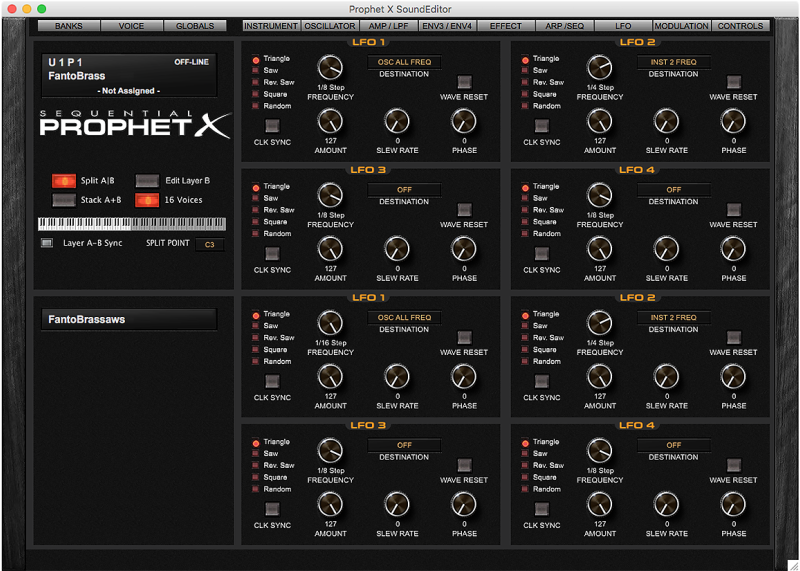Click the FantoBrassaws layer name field

[127, 320]
